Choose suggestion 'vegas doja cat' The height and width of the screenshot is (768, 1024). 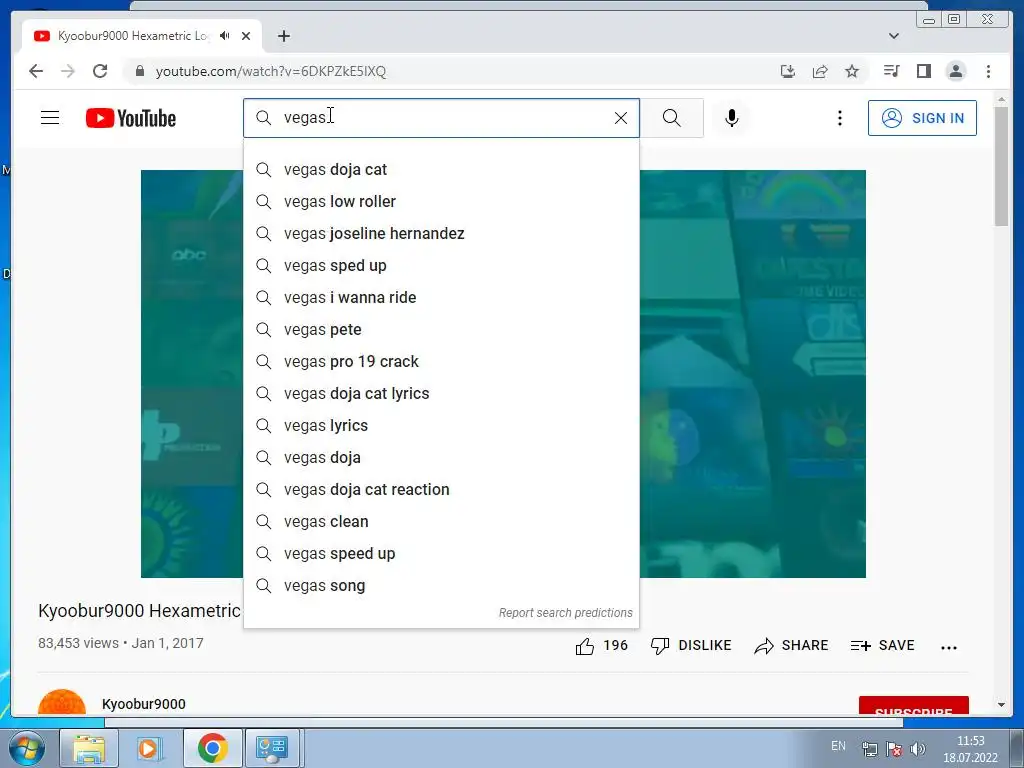click(x=441, y=169)
